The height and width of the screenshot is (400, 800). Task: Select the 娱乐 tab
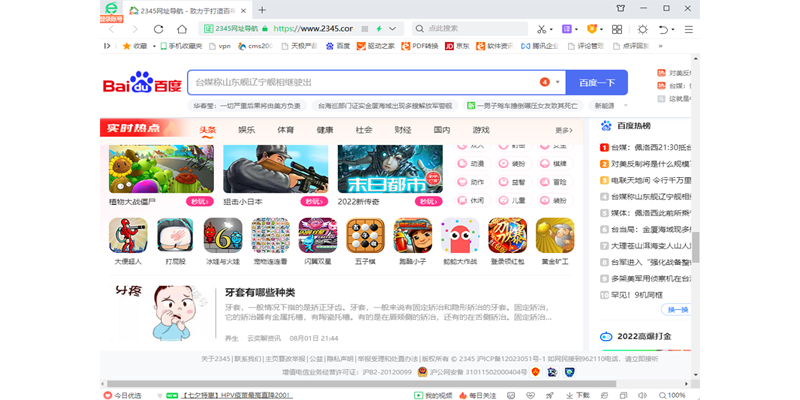coord(246,130)
